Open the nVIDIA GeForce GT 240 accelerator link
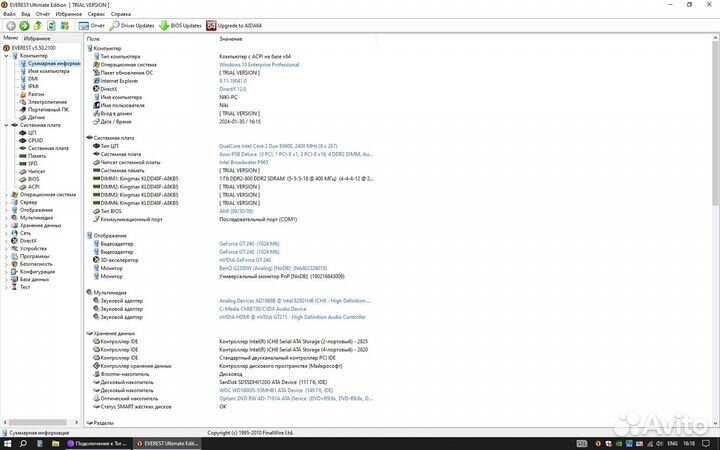Image resolution: width=720 pixels, height=450 pixels. [245, 260]
